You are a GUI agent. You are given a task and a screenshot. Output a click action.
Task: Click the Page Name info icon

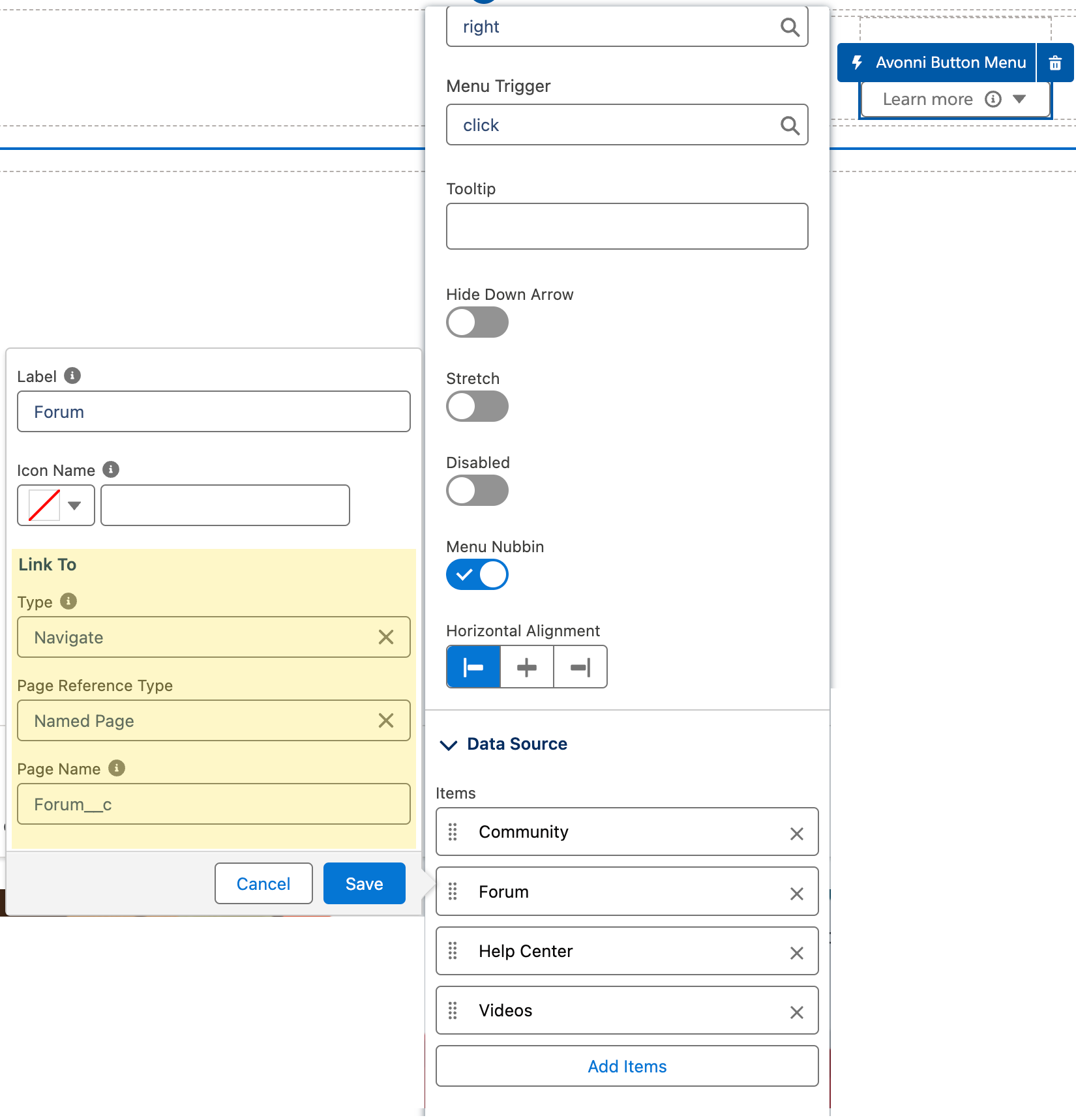pyautogui.click(x=117, y=768)
